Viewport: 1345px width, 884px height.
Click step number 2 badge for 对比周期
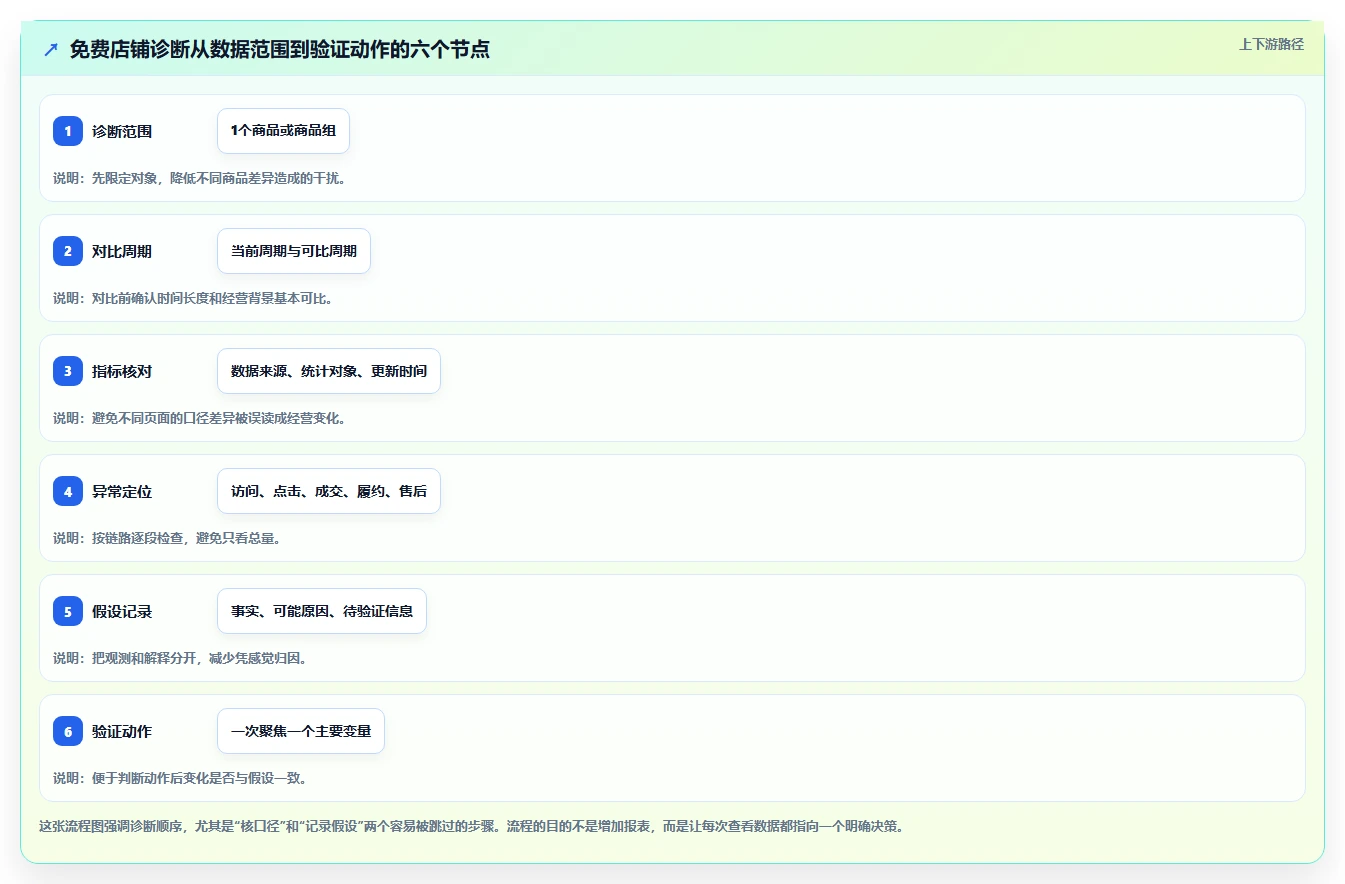click(x=68, y=251)
